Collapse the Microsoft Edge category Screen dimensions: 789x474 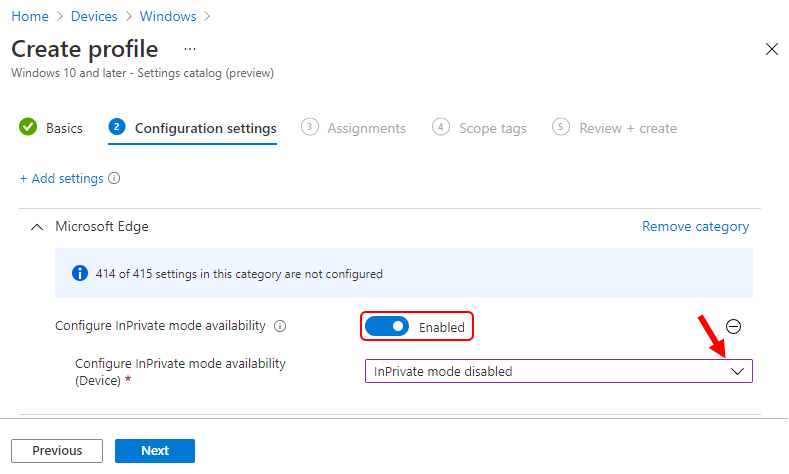tap(37, 227)
